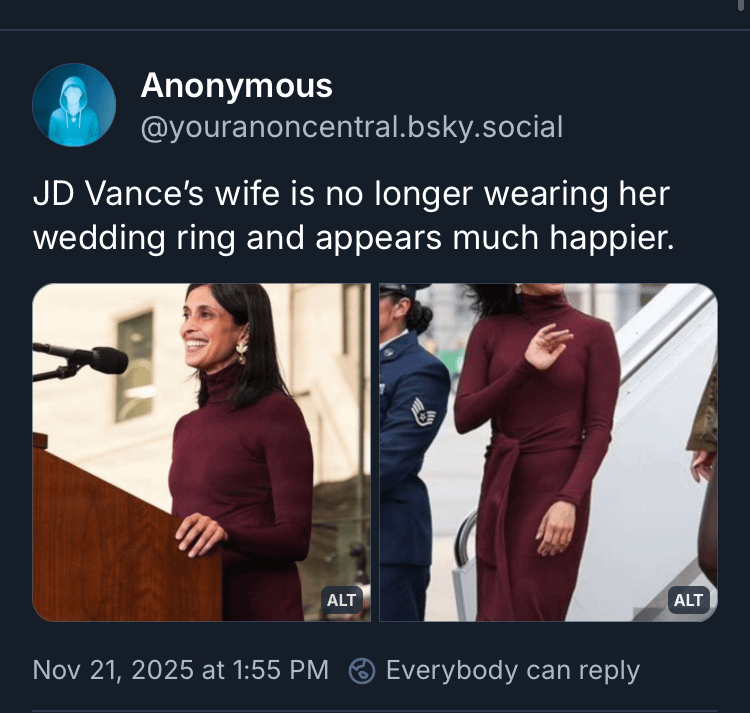
Task: Show ALT text on the right photo
Action: pyautogui.click(x=688, y=600)
